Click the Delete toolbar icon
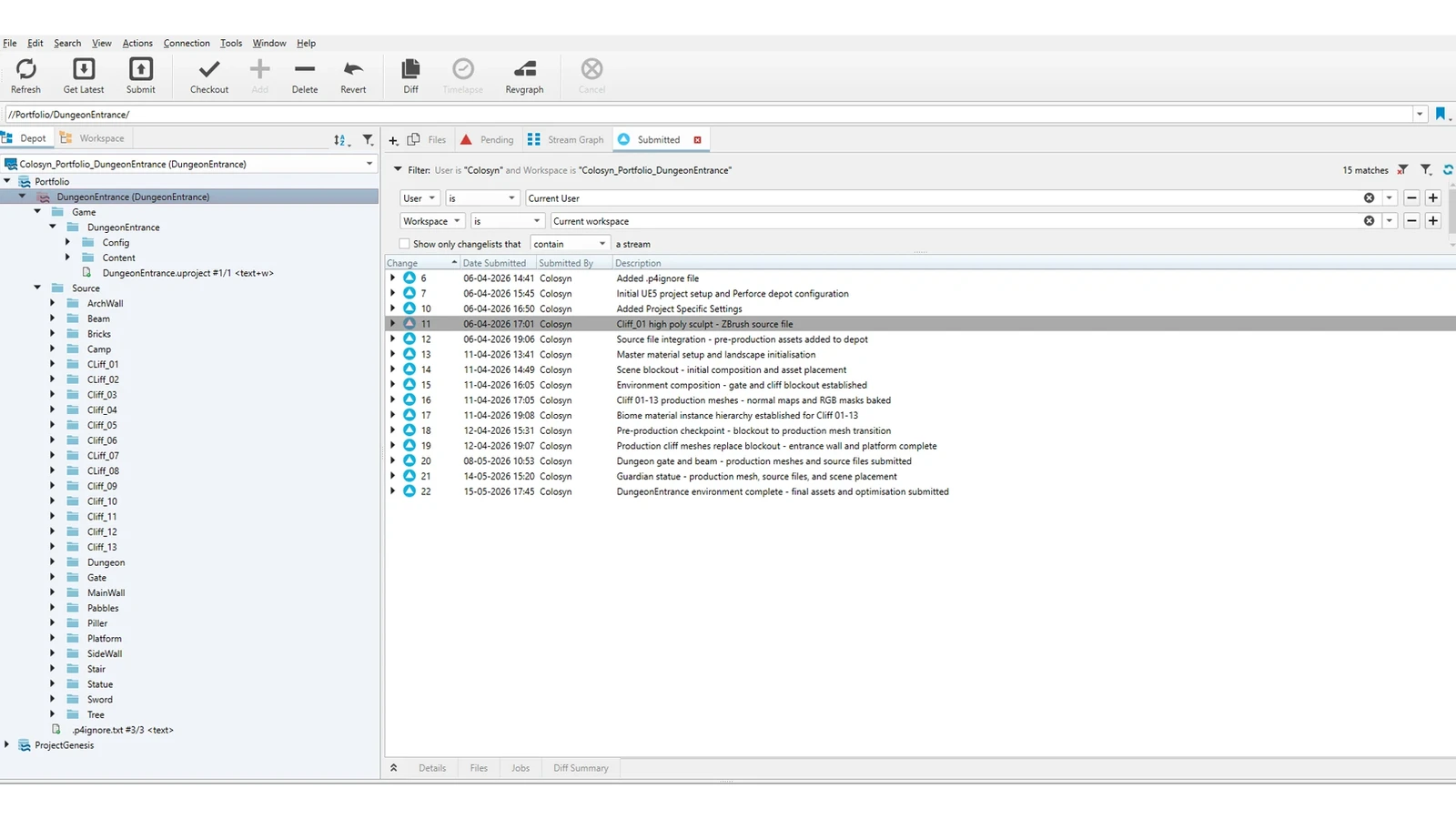Viewport: 1456px width, 819px height. coord(305,70)
